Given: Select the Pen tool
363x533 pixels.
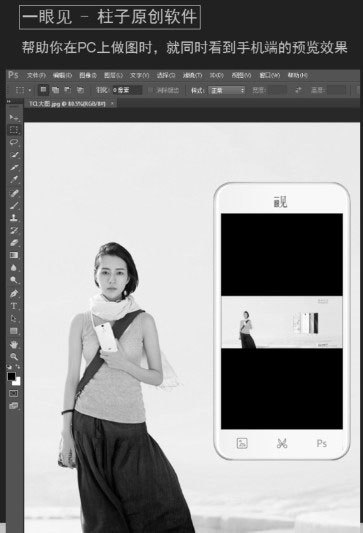Looking at the screenshot, I should pos(14,293).
